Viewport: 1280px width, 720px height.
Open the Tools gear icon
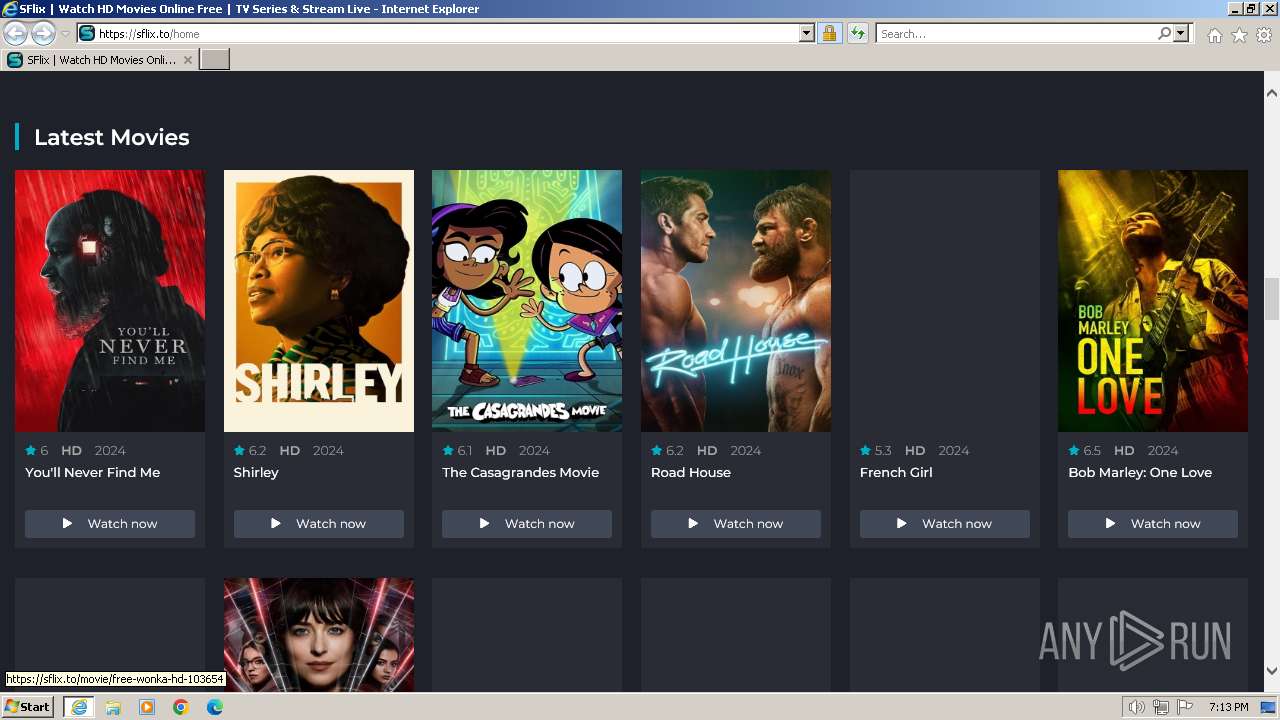pos(1264,35)
